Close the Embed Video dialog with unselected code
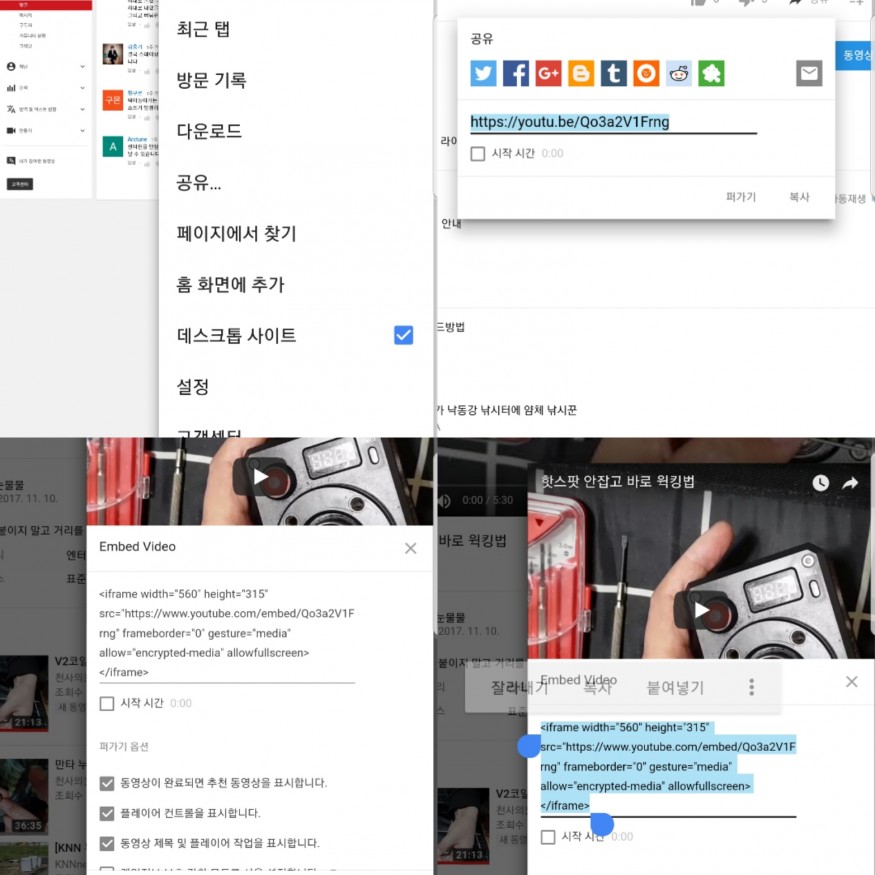The width and height of the screenshot is (875, 875). pyautogui.click(x=411, y=548)
